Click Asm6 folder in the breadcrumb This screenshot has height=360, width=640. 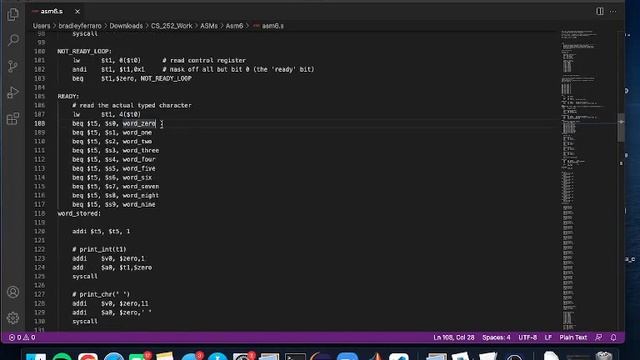click(234, 26)
